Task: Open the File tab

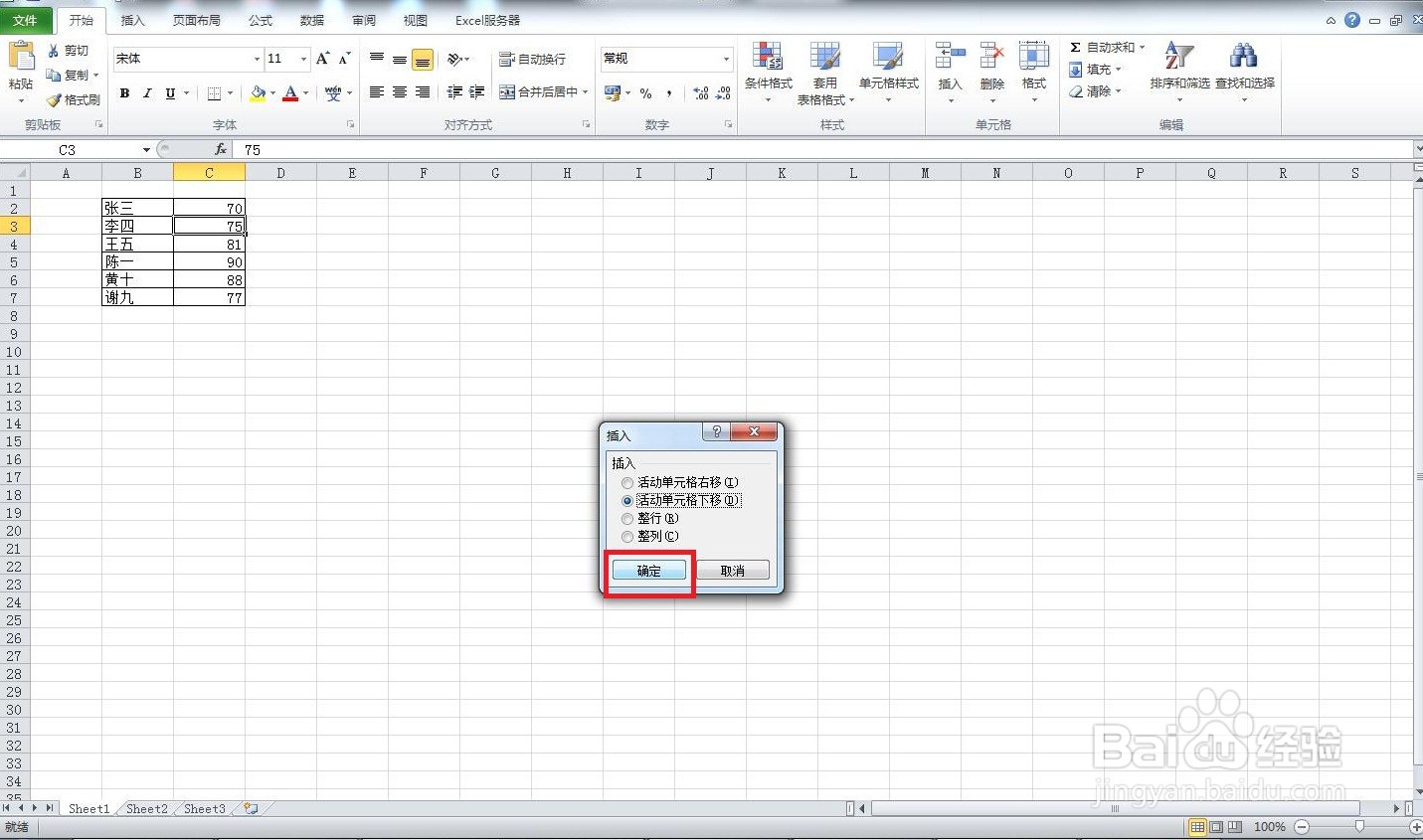Action: [x=26, y=20]
